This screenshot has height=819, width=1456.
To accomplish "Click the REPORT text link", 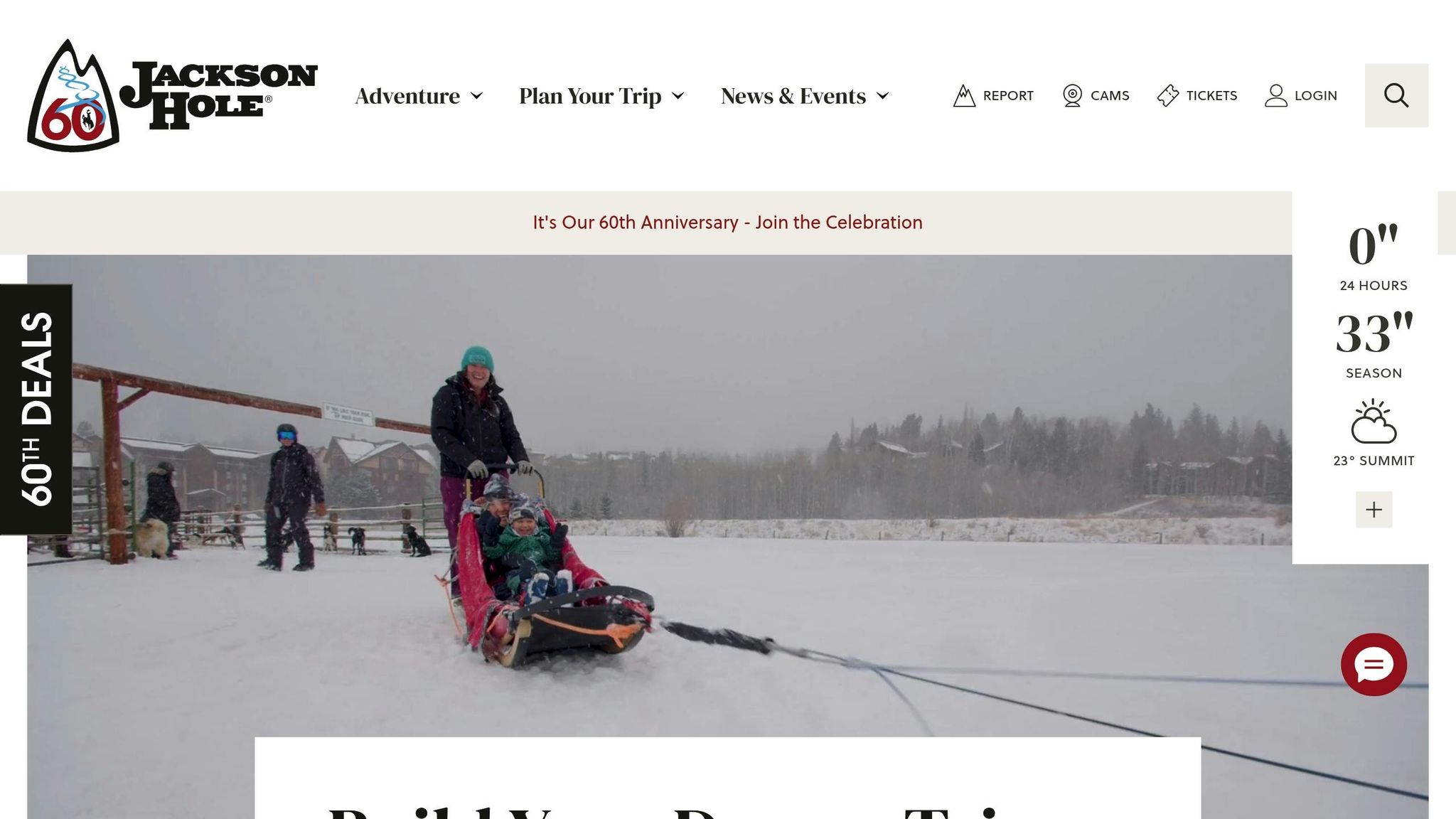I will coord(1008,95).
